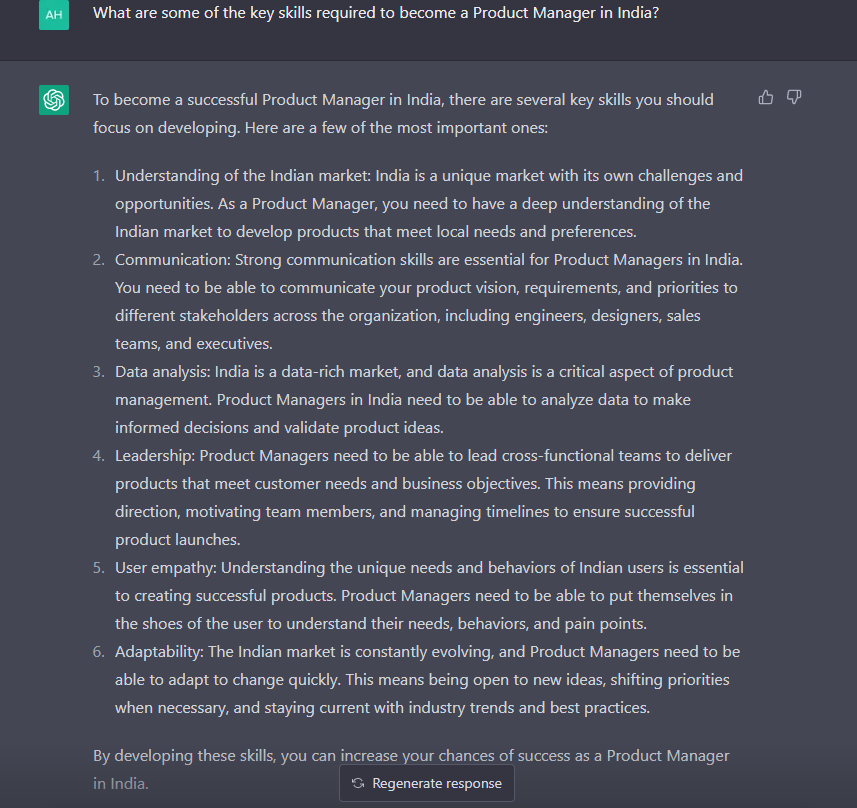Click the 'User empathy' list item text
857x808 pixels.
[x=429, y=595]
